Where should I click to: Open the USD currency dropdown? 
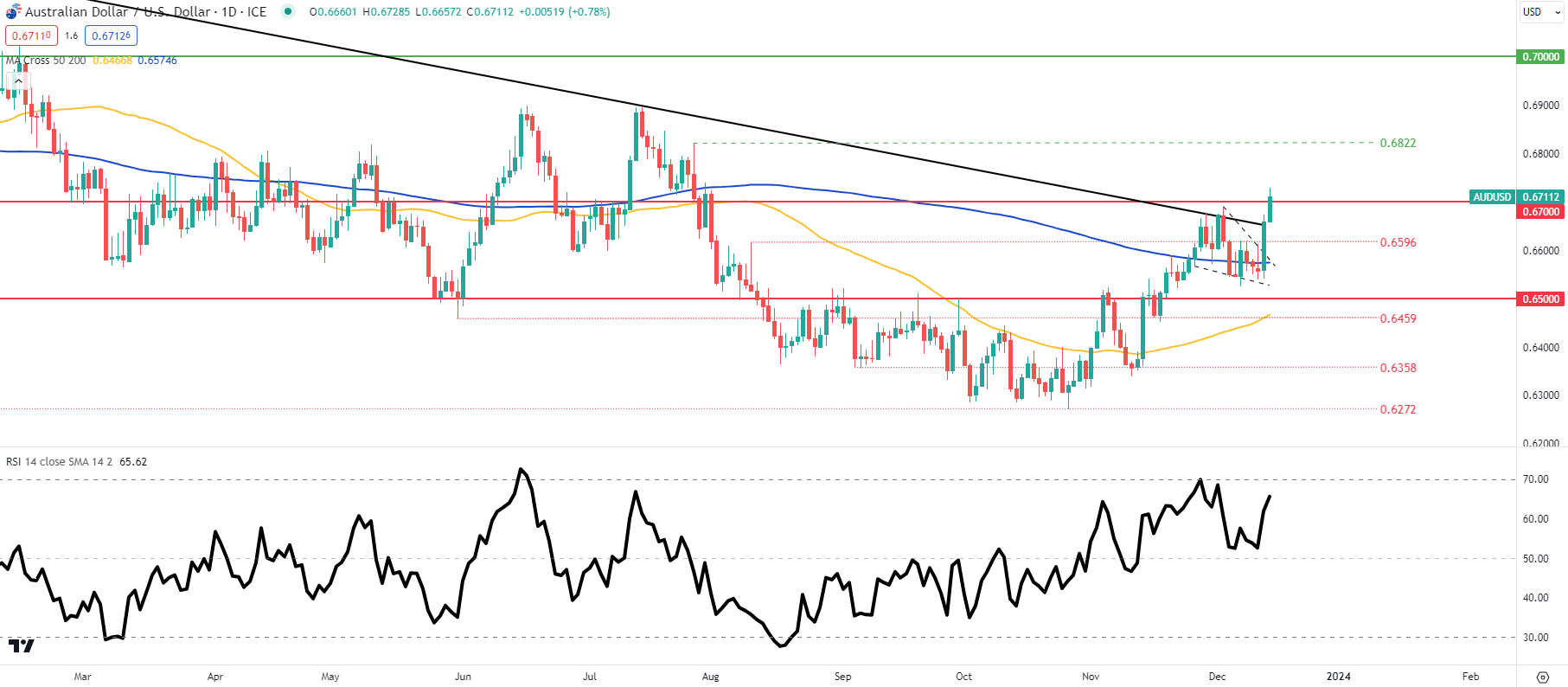click(x=1541, y=11)
